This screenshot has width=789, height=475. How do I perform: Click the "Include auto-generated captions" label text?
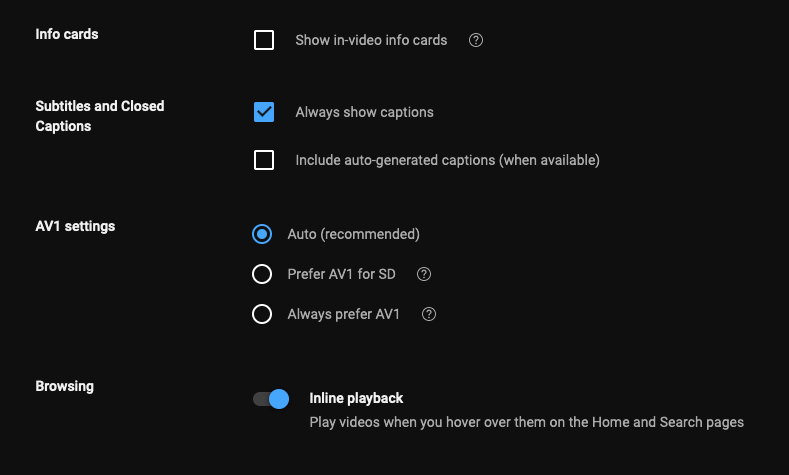pyautogui.click(x=447, y=160)
